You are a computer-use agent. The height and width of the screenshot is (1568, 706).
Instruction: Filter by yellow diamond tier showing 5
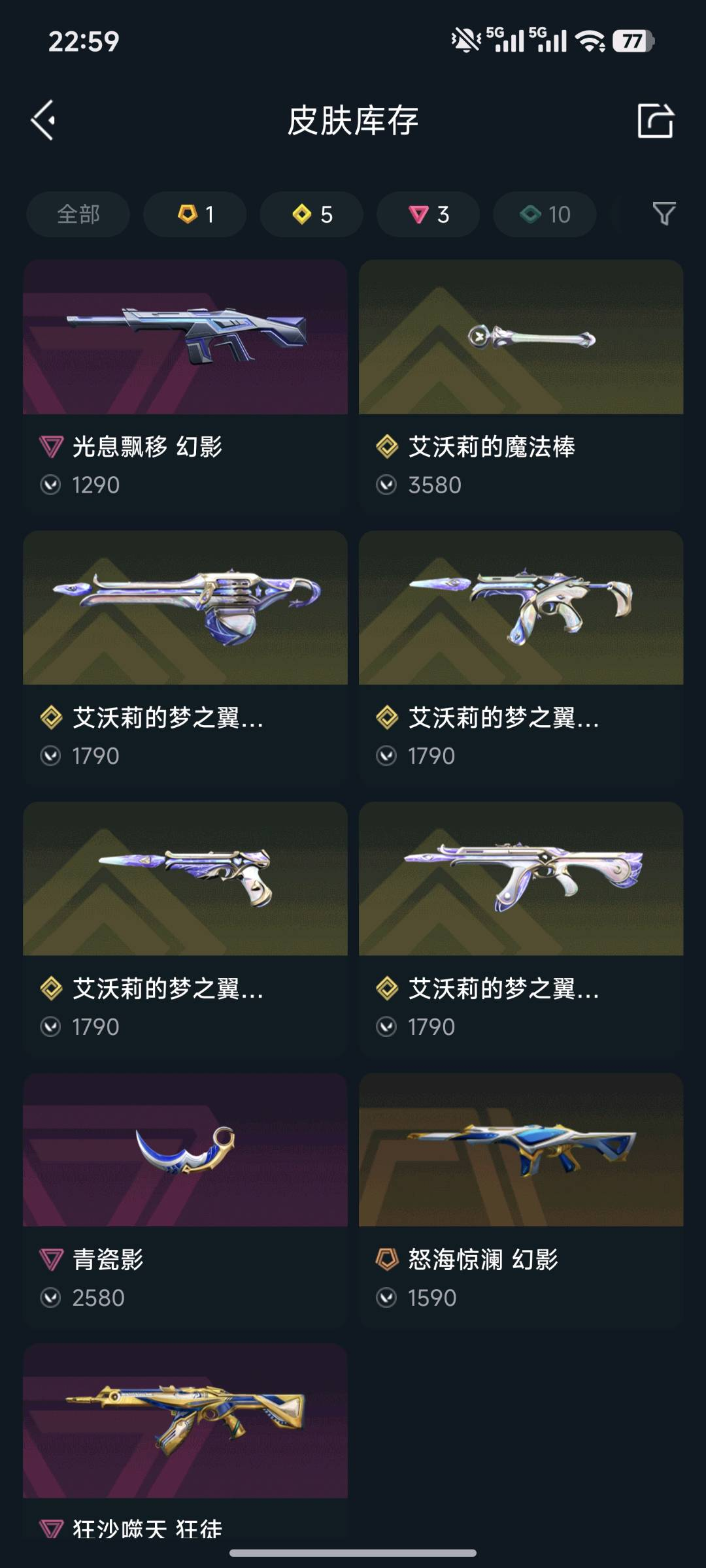(x=312, y=214)
